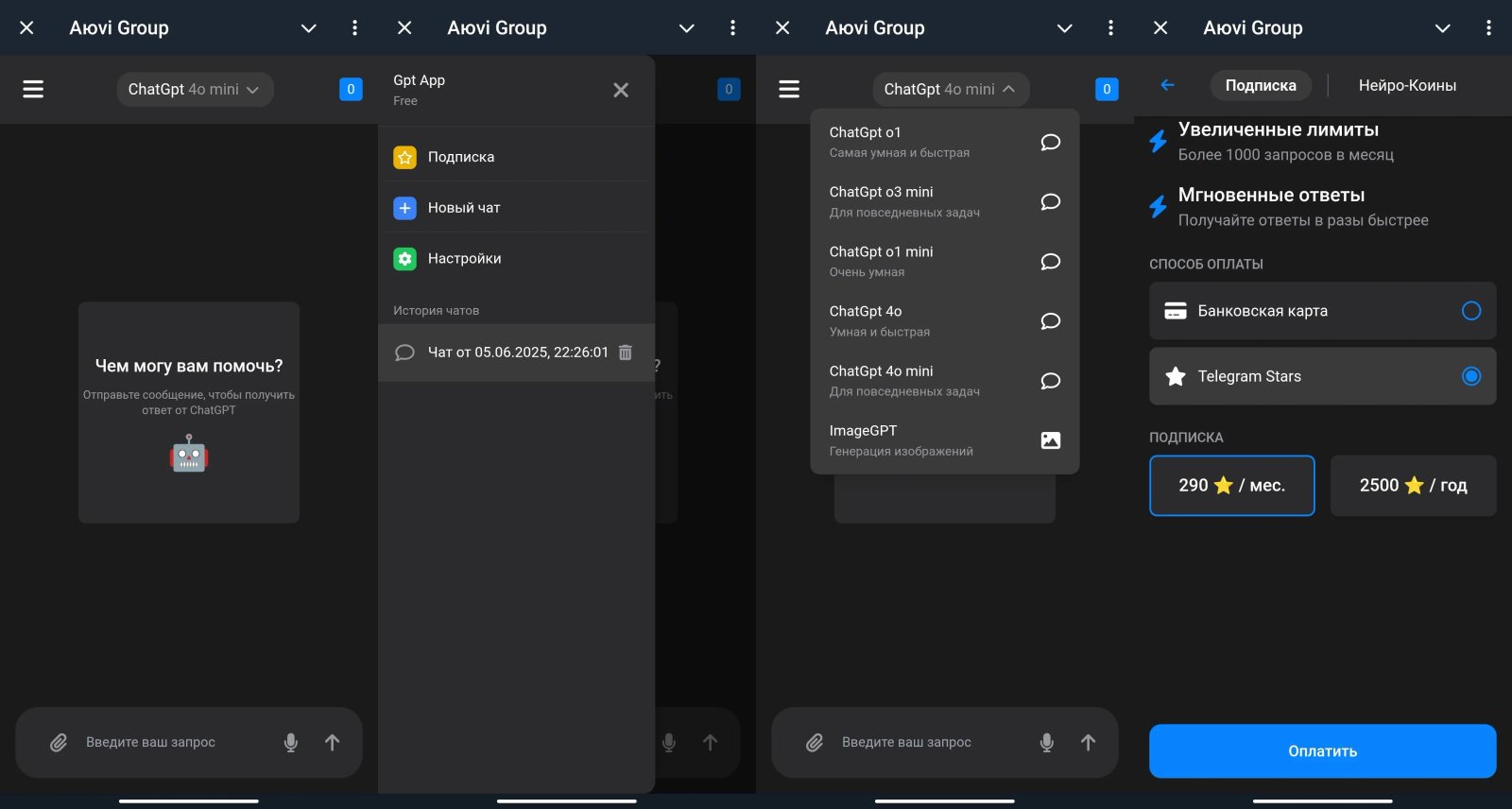
Task: Click the blue 0 counter badge in third screen
Action: pyautogui.click(x=1107, y=89)
